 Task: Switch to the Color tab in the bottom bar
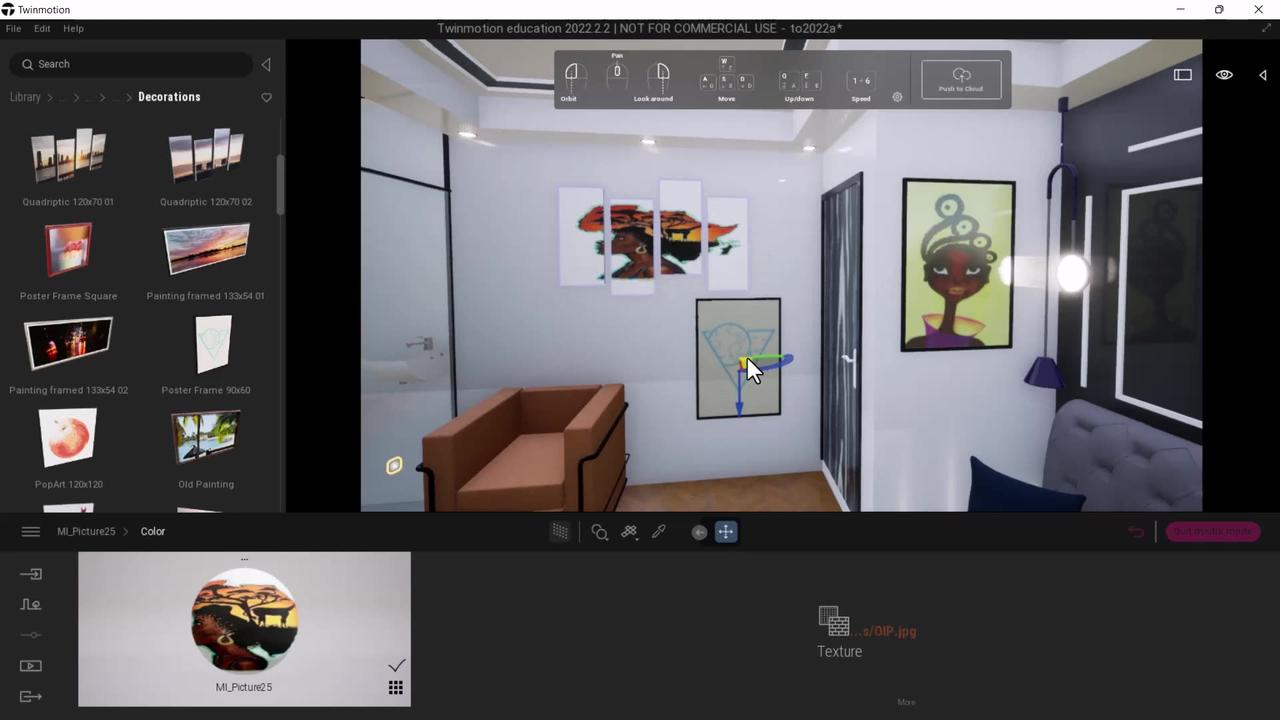click(152, 531)
